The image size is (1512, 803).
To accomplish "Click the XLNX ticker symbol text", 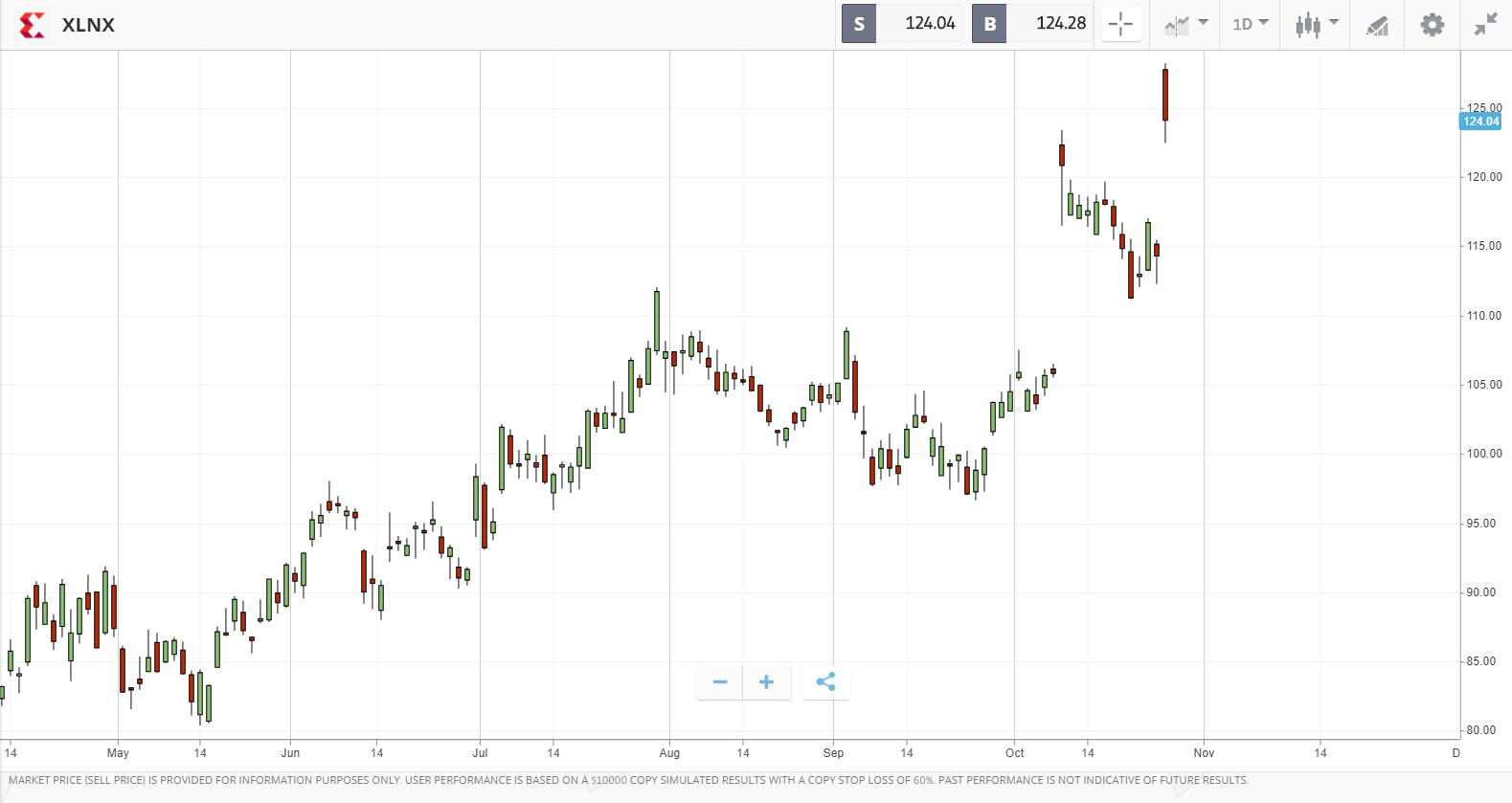I will coord(88,25).
